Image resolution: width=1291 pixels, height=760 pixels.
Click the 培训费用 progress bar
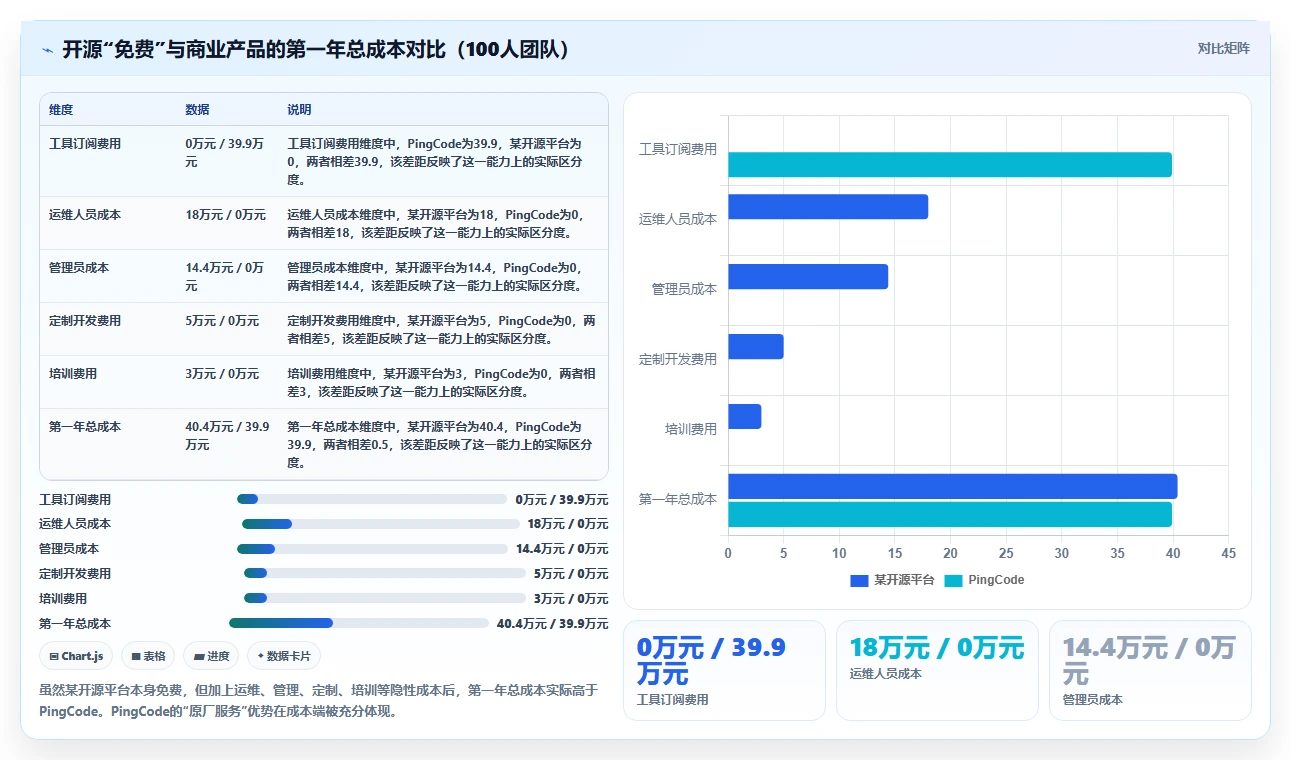tap(385, 598)
